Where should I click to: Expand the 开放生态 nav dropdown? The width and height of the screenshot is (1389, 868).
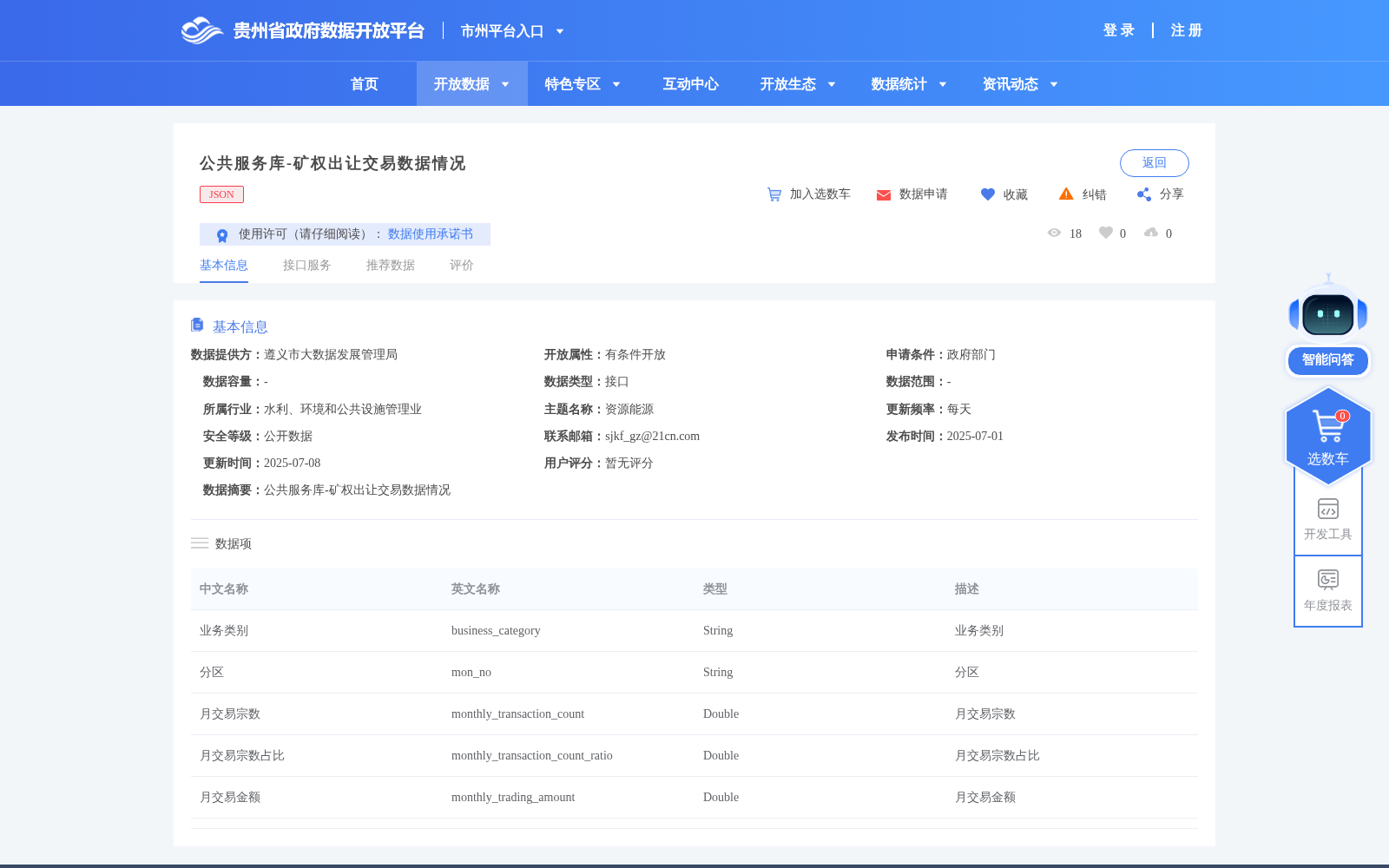[x=832, y=84]
